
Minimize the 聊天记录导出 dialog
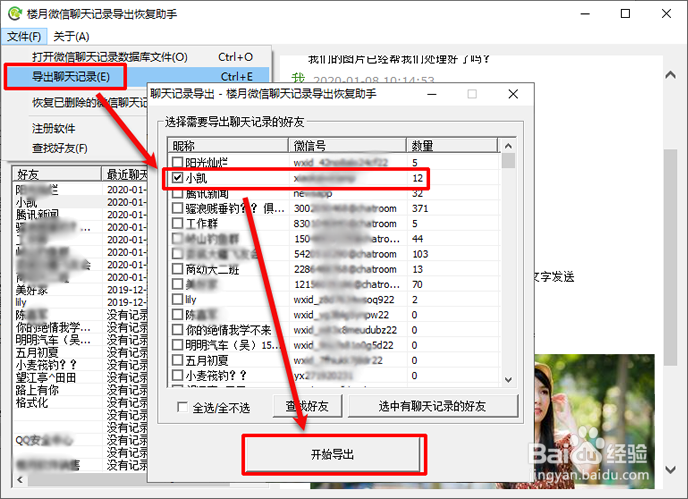[x=432, y=94]
